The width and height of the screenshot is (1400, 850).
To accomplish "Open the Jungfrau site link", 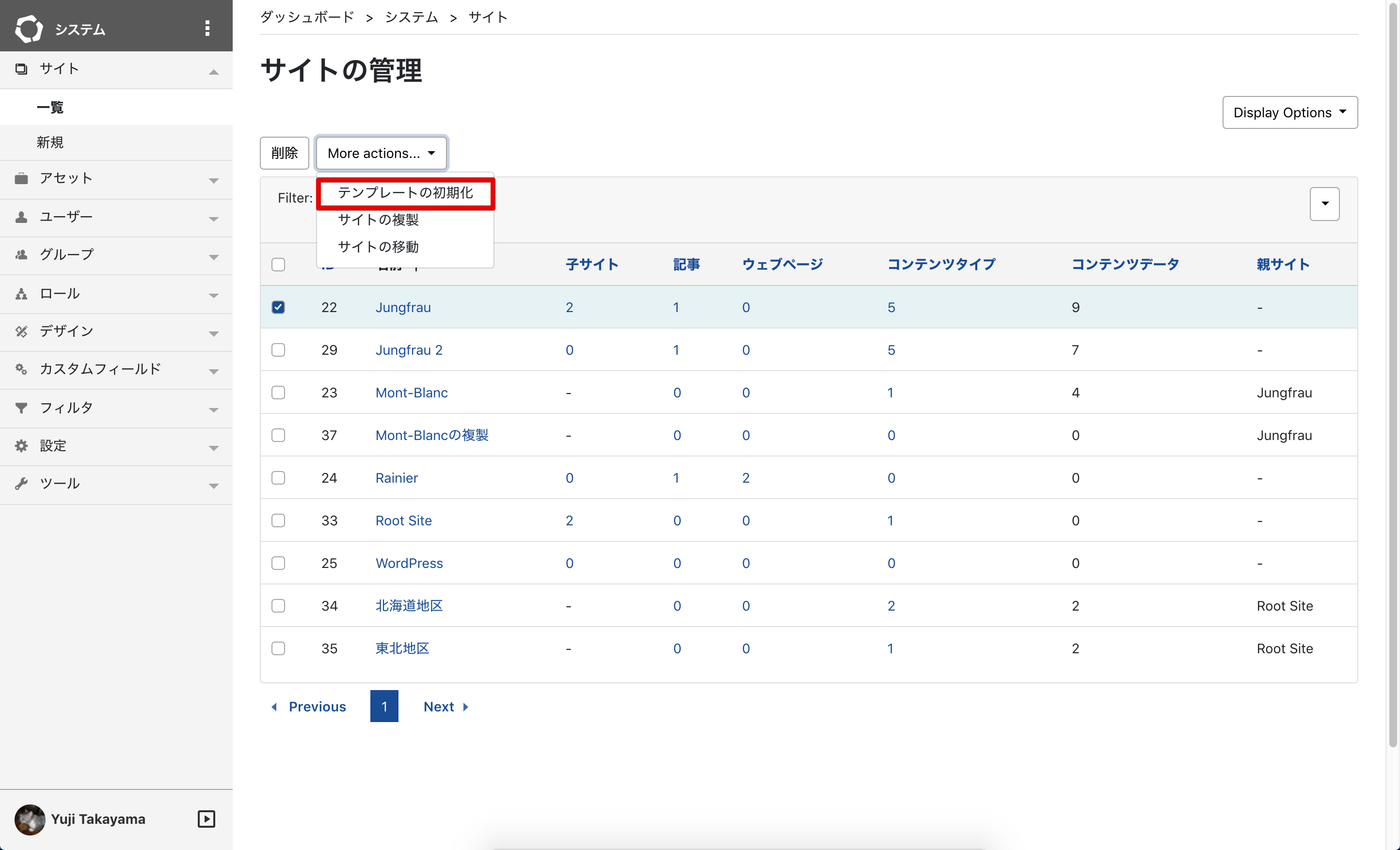I will (403, 307).
